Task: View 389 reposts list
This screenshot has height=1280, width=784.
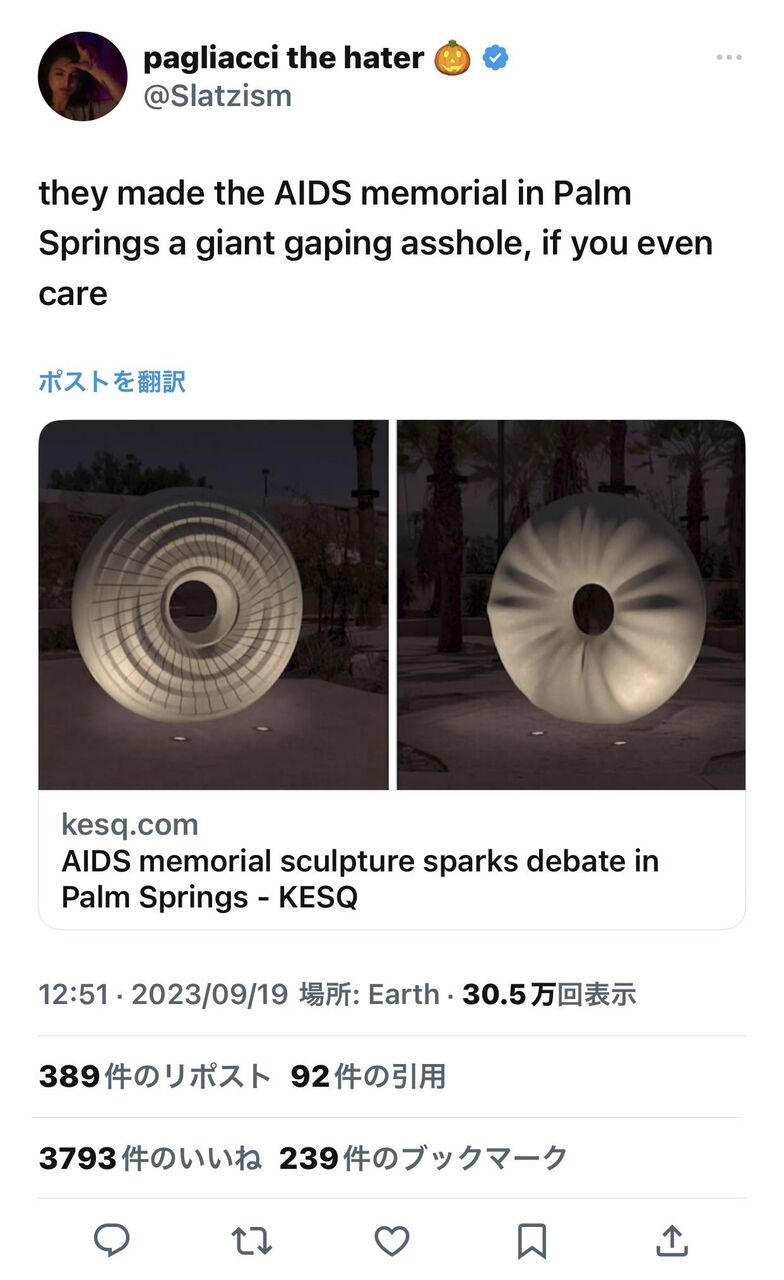Action: point(155,1077)
